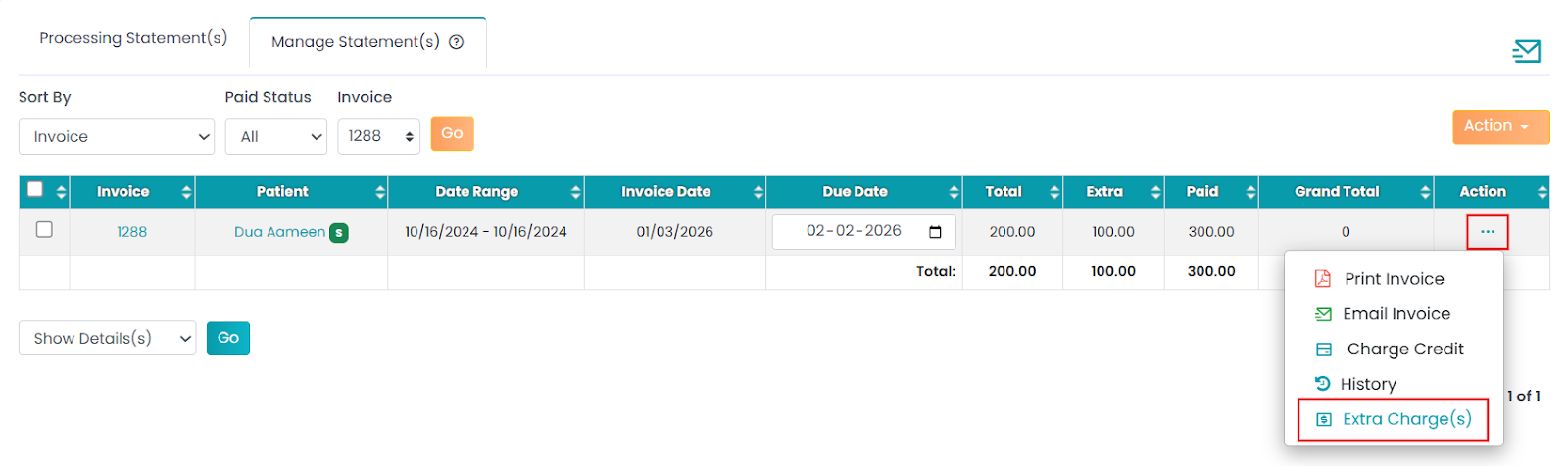Tick the select-all checkbox in table header
This screenshot has width=1568, height=466.
[35, 189]
